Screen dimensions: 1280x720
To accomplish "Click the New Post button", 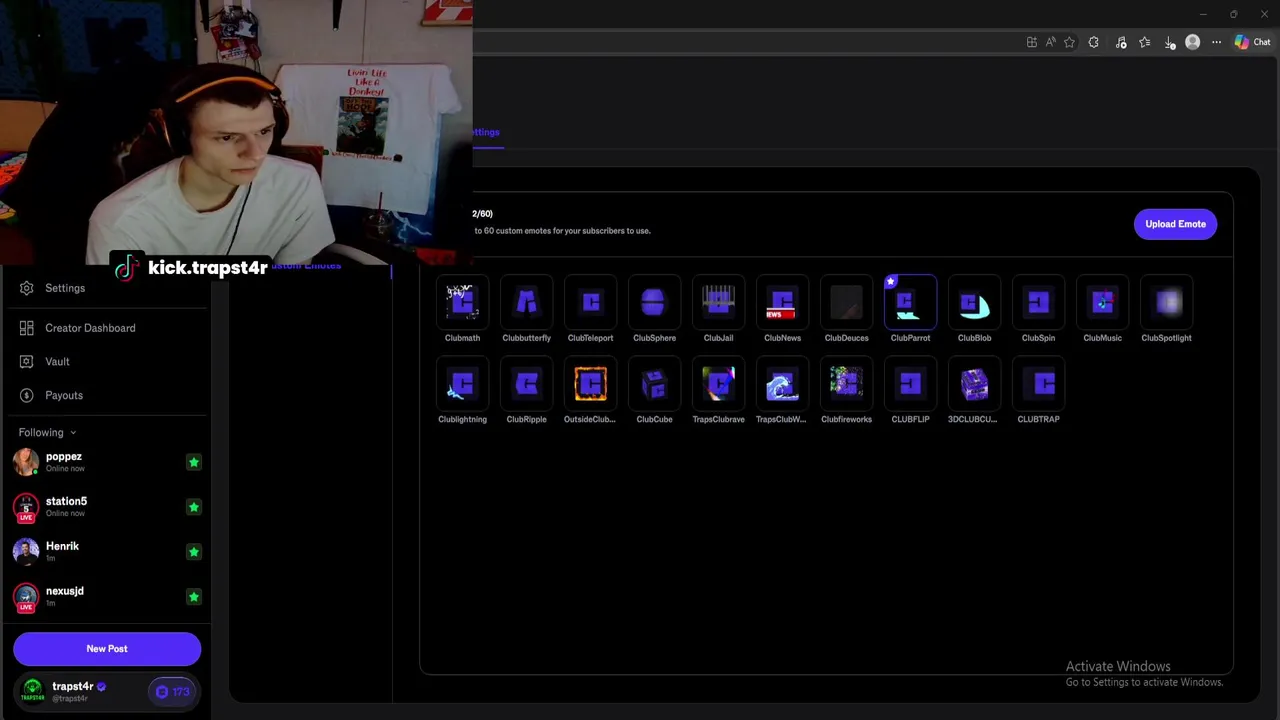I will tap(107, 649).
